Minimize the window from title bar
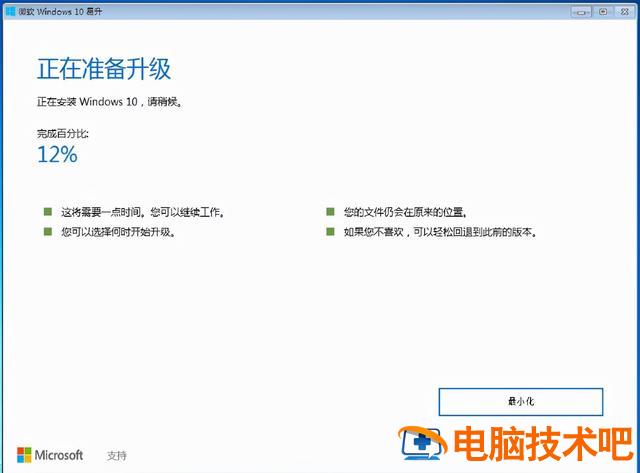 click(581, 12)
